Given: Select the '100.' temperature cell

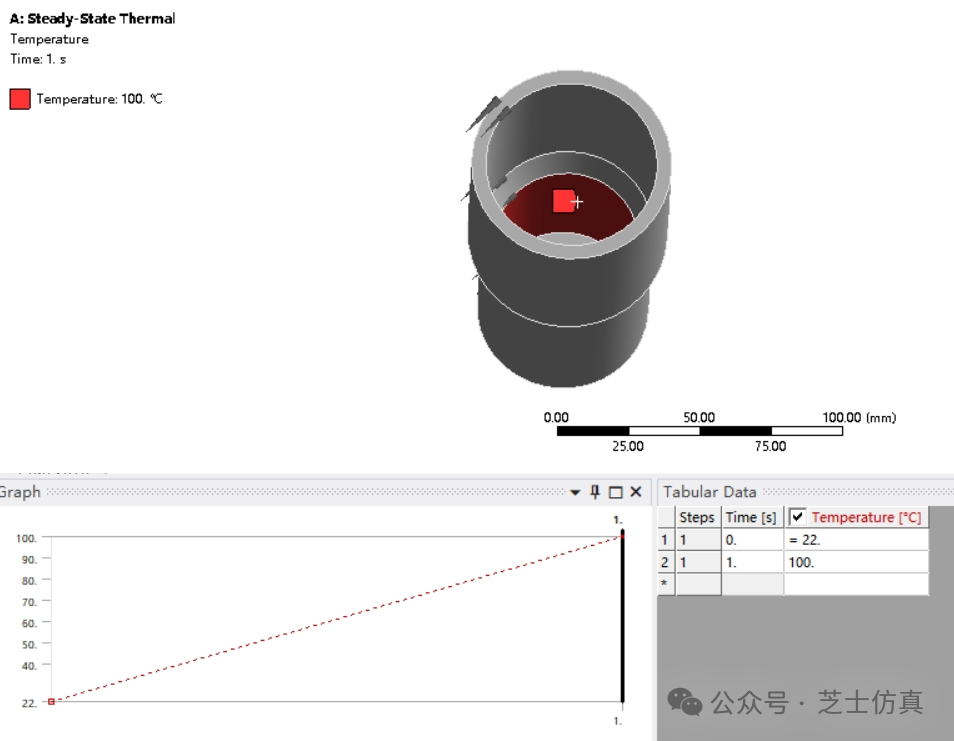Looking at the screenshot, I should (856, 562).
